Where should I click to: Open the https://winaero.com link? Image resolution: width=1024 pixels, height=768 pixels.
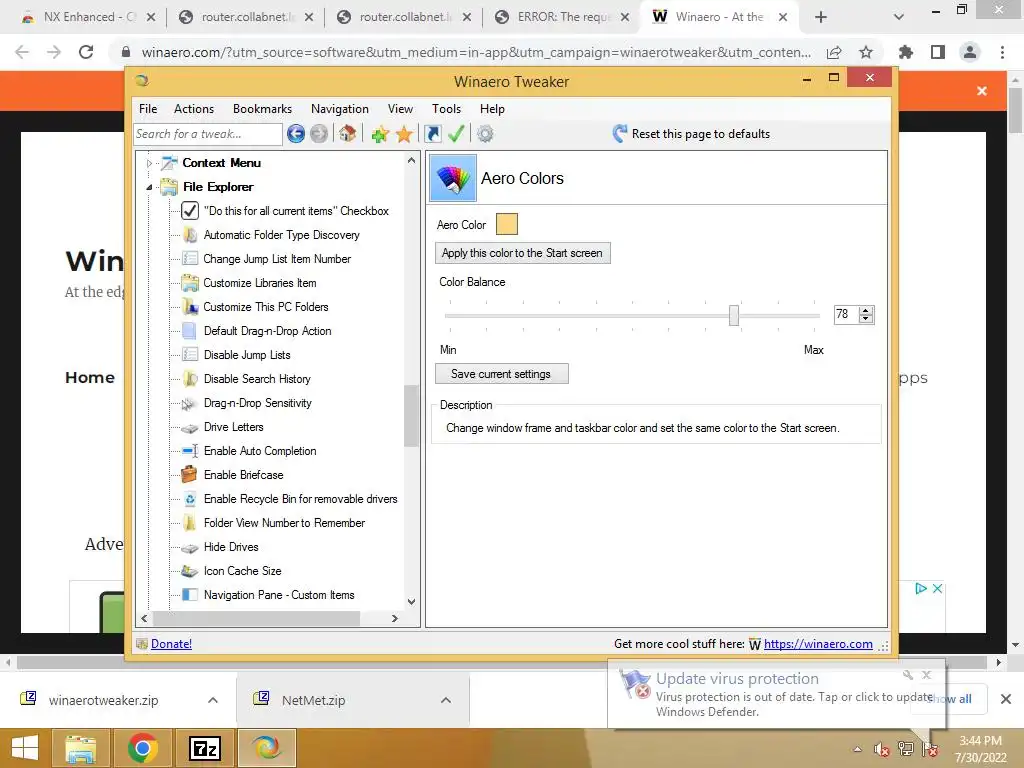click(818, 644)
